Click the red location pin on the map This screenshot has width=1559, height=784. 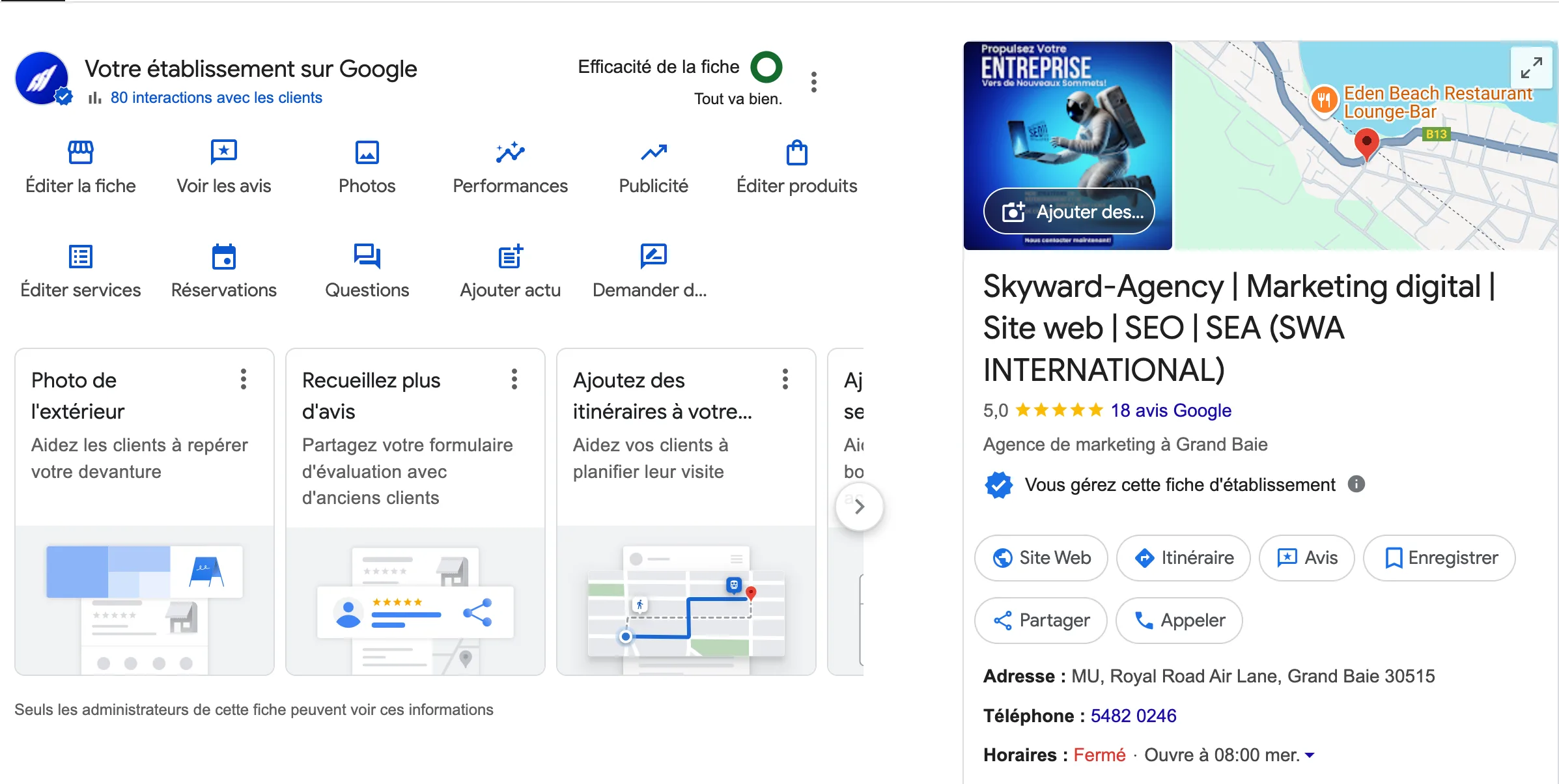1366,144
